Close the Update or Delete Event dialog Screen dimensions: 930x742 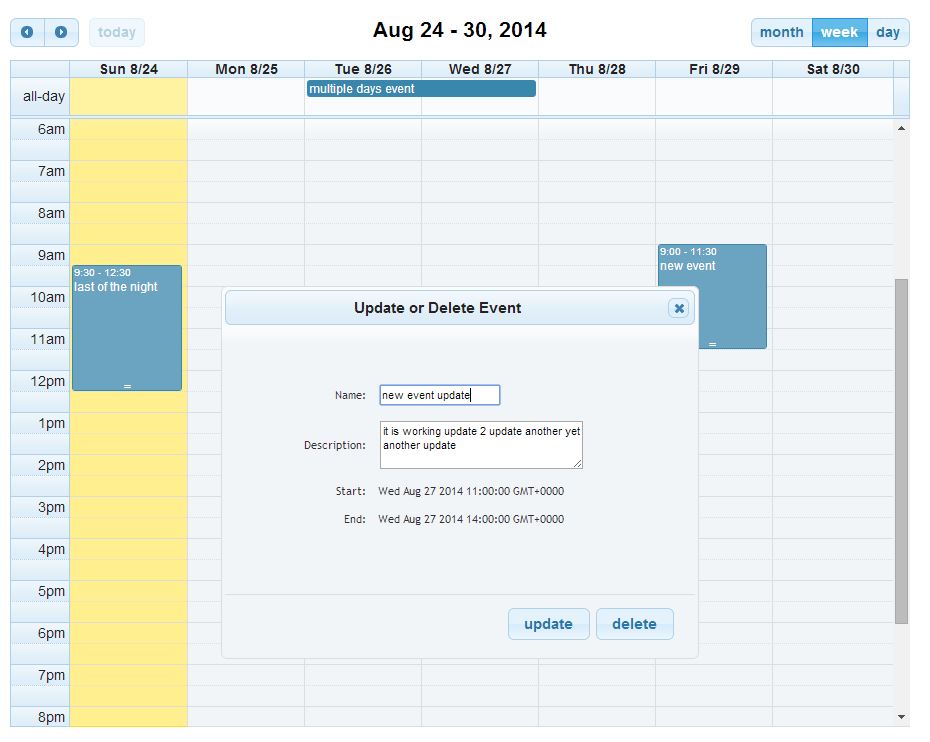[x=679, y=308]
